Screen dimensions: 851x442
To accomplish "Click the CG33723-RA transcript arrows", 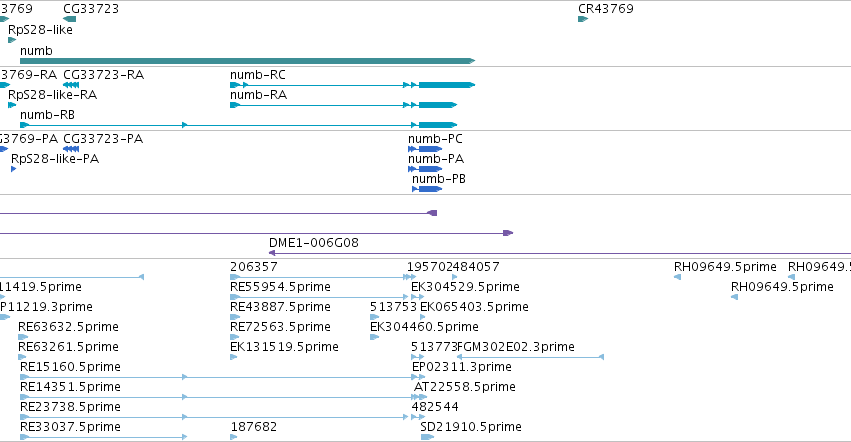I will tap(71, 85).
